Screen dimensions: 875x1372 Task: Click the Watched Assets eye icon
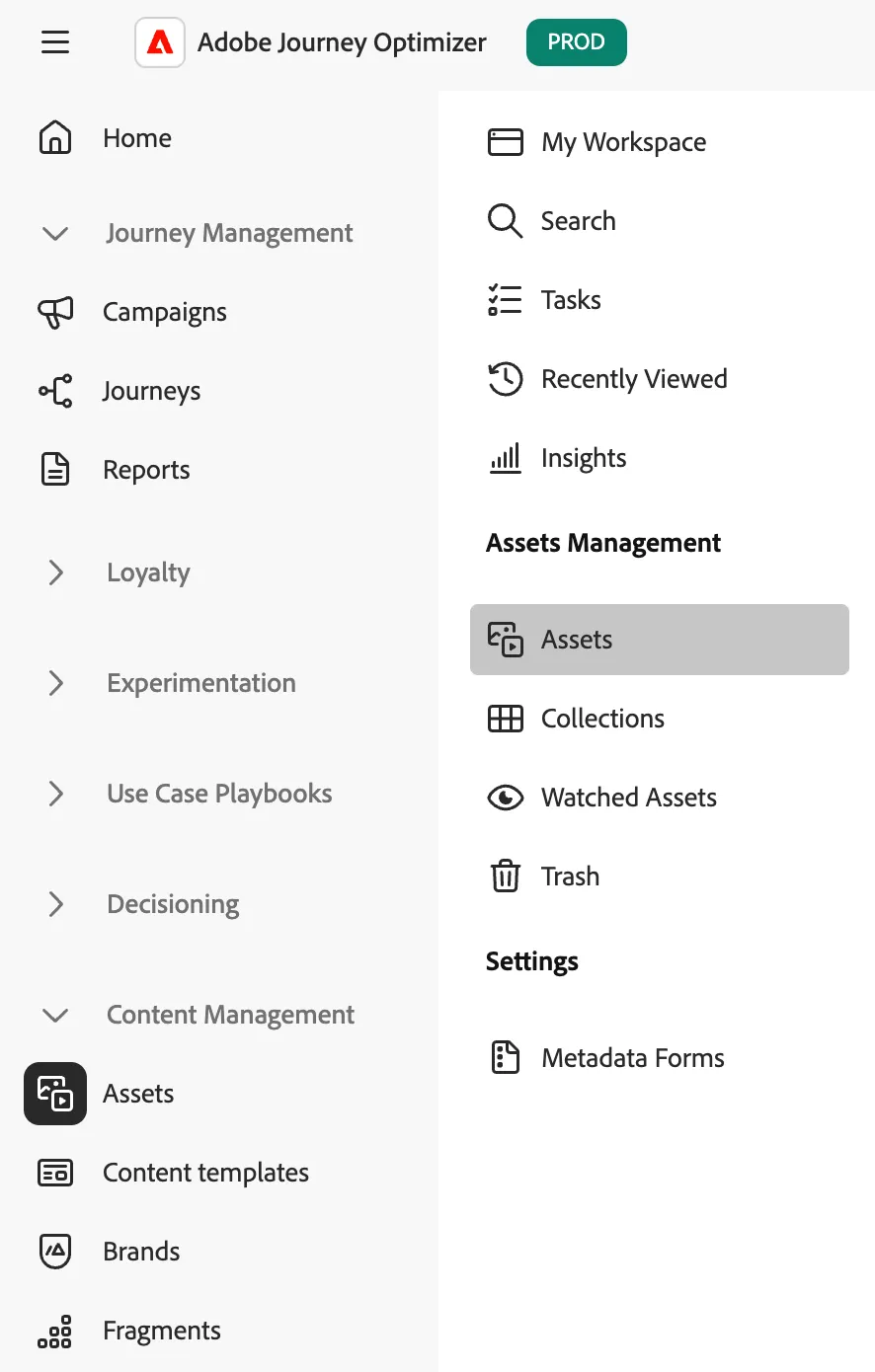506,798
